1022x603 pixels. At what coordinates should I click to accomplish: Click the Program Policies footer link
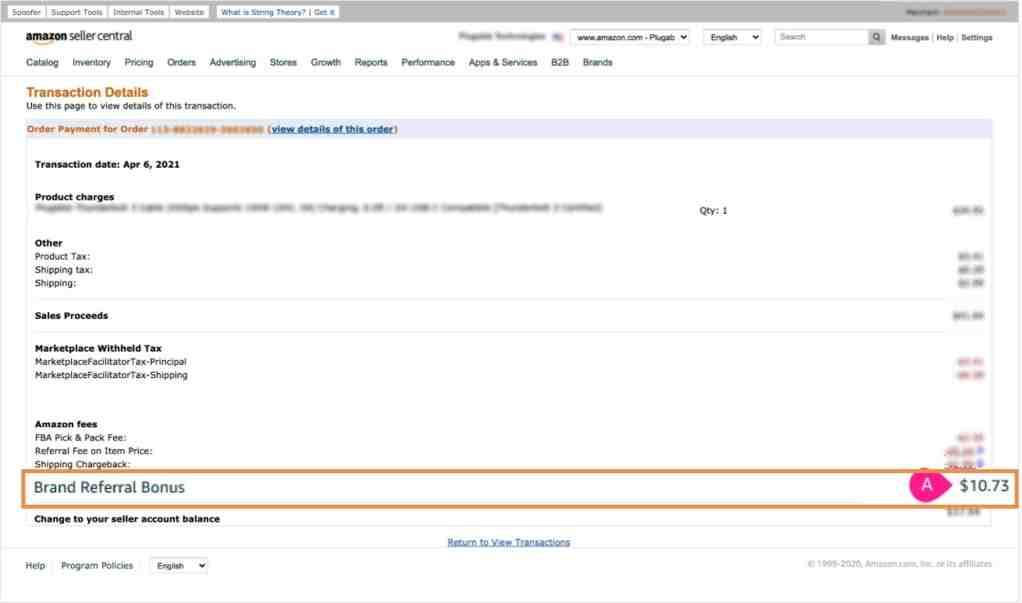[97, 565]
